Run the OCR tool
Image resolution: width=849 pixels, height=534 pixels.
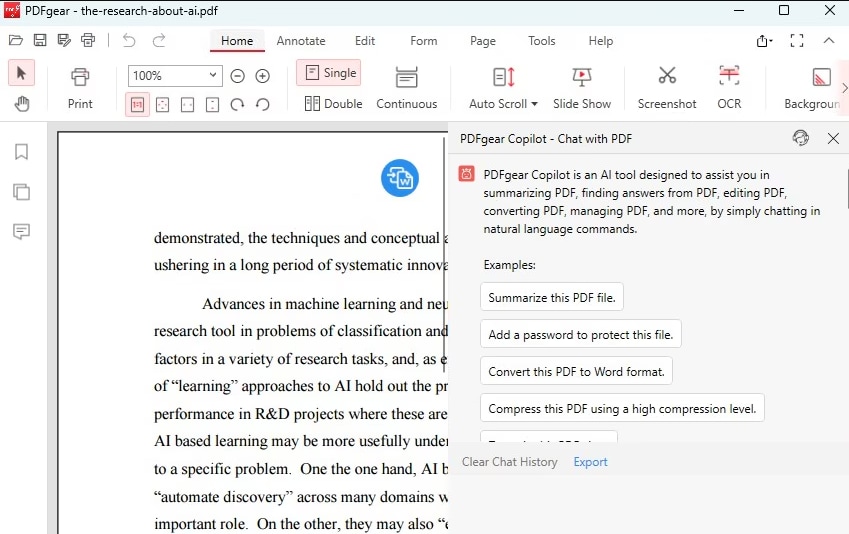729,88
